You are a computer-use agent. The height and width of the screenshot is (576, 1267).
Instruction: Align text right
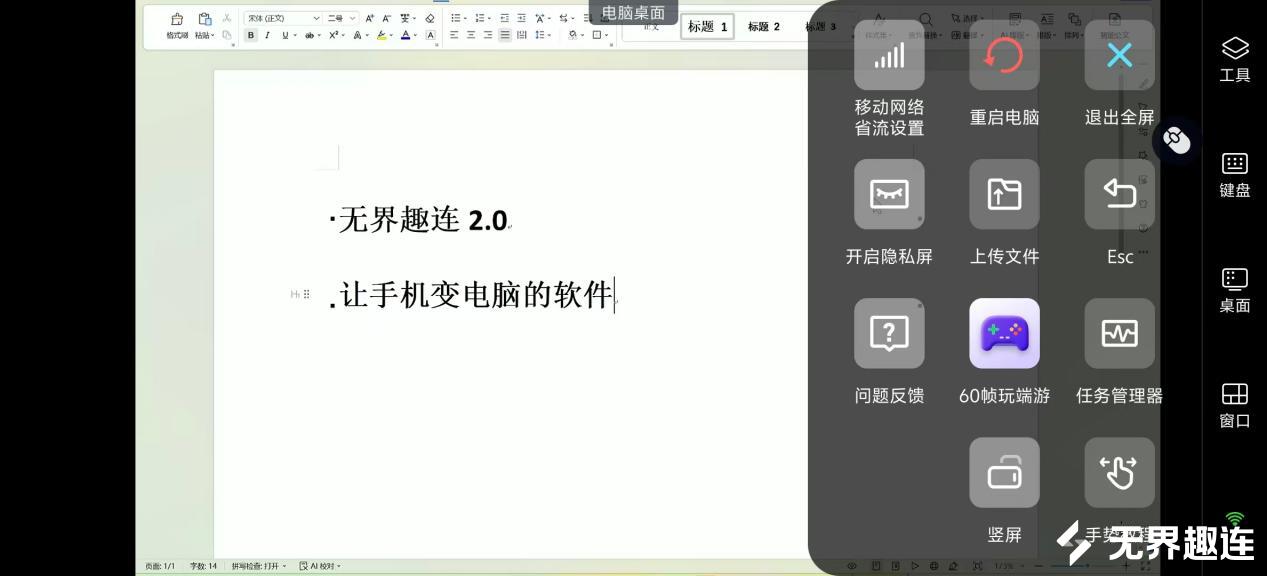488,35
